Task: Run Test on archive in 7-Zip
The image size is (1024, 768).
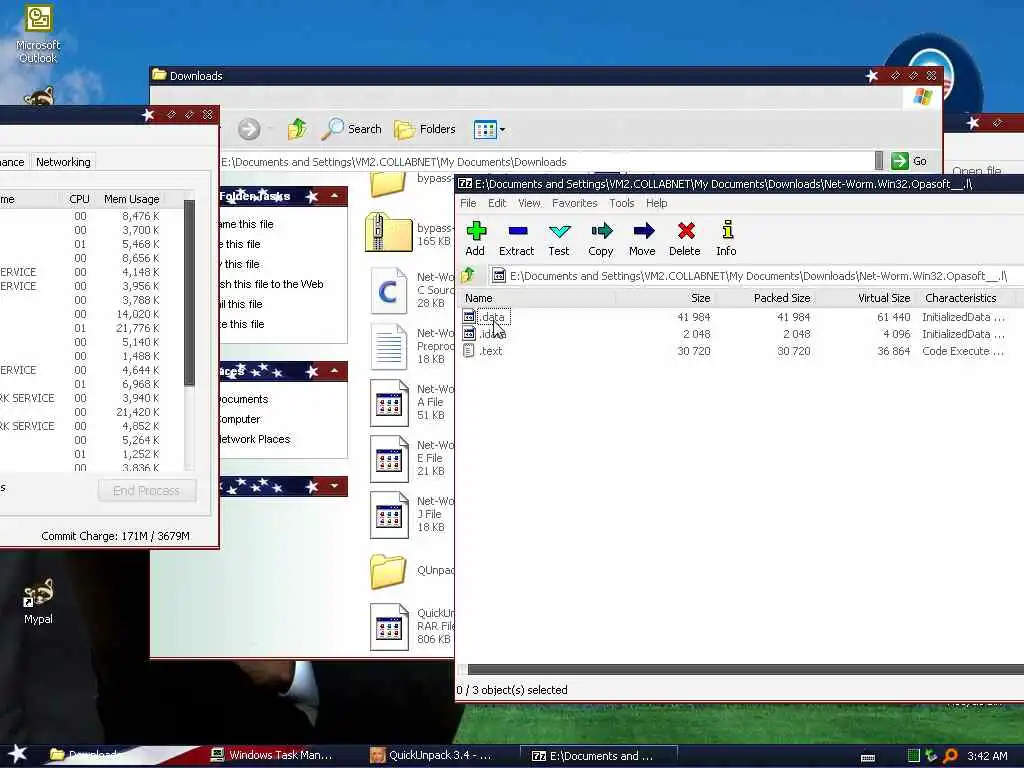Action: [559, 238]
